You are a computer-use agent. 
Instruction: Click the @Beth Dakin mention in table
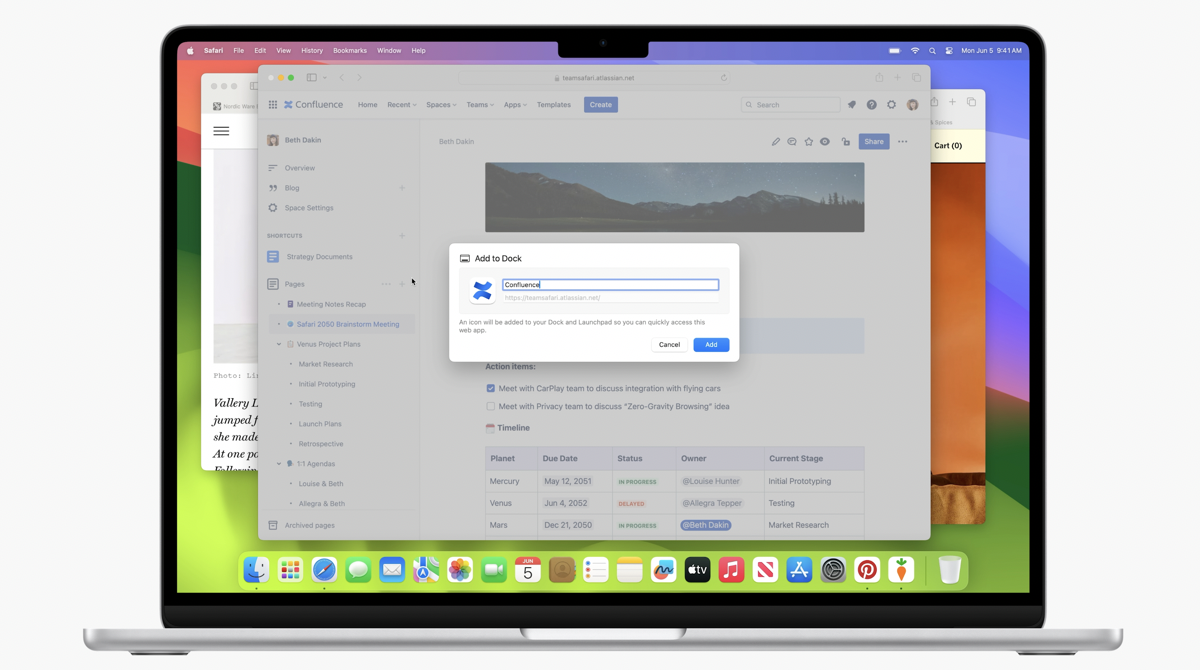[706, 525]
